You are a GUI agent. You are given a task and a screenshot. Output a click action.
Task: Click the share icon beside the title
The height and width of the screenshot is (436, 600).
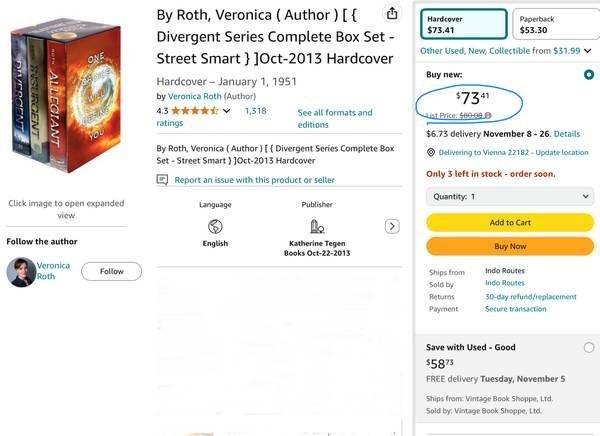click(391, 14)
